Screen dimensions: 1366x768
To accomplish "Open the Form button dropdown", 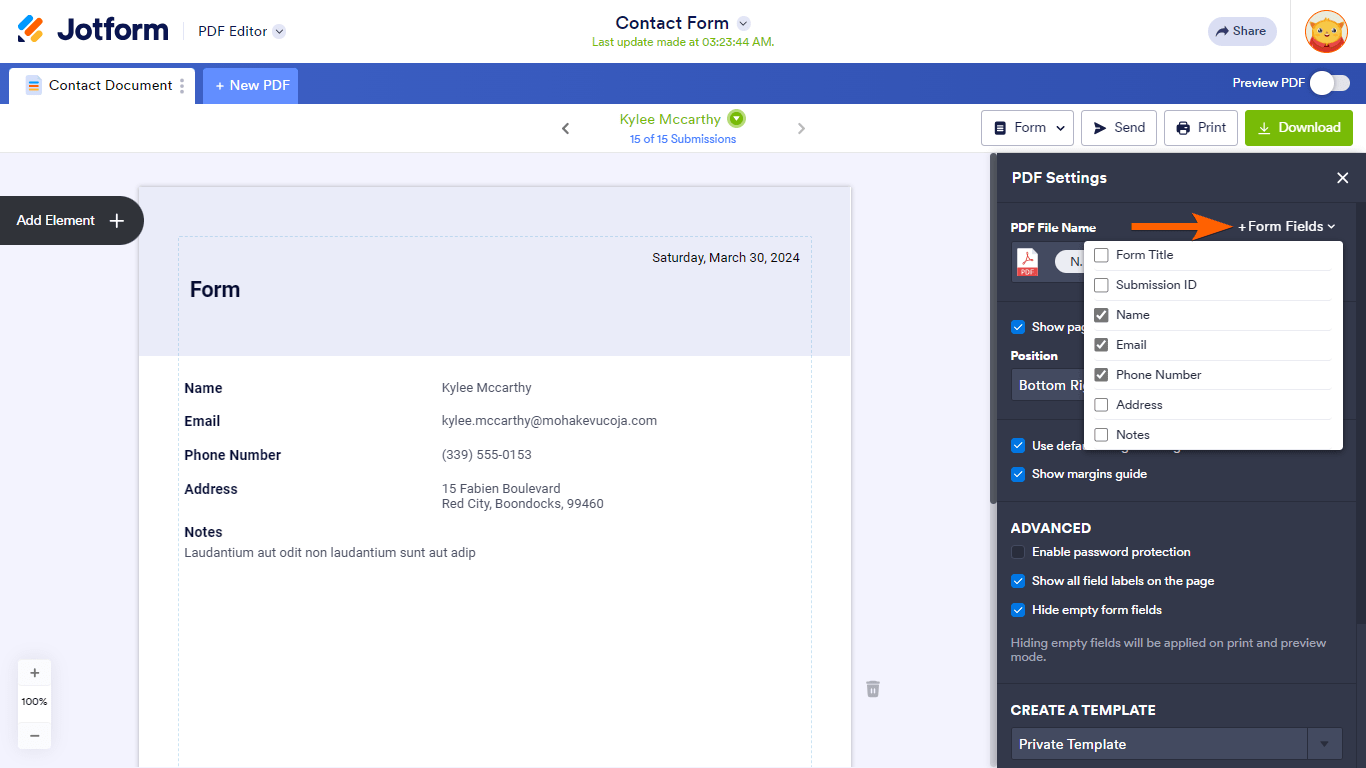I will click(x=1027, y=128).
